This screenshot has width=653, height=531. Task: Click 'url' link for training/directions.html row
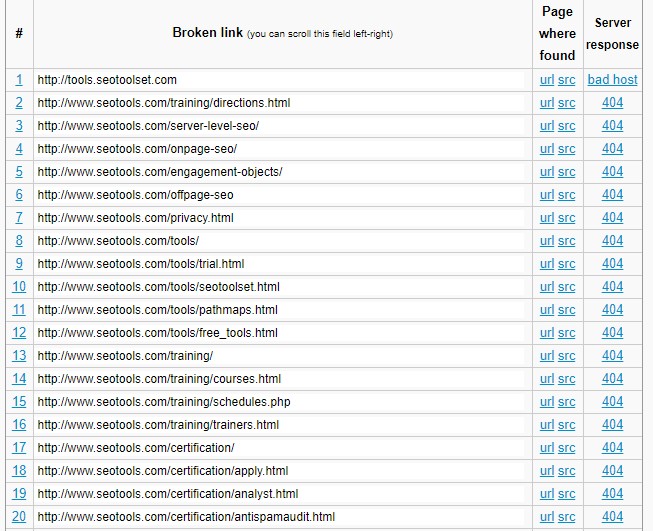point(546,103)
